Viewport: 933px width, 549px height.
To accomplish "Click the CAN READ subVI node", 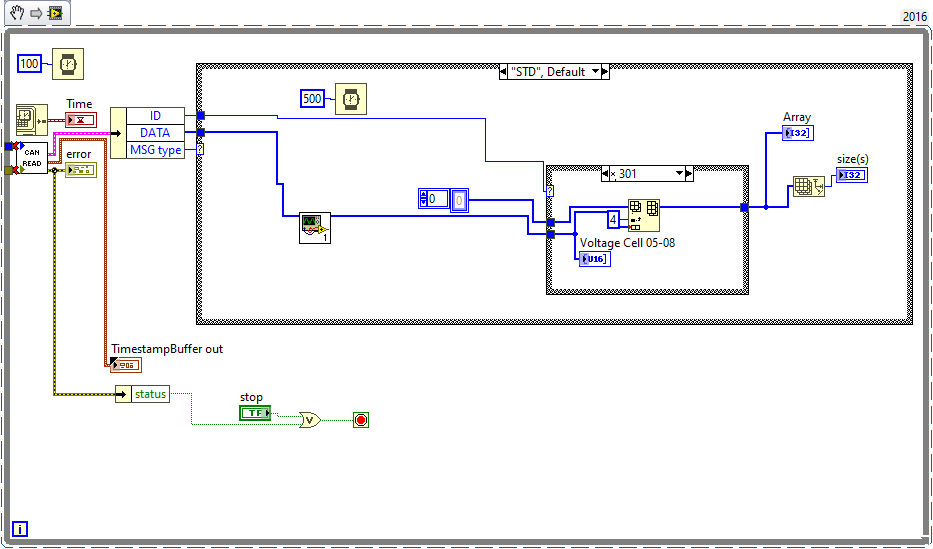I will [x=32, y=158].
